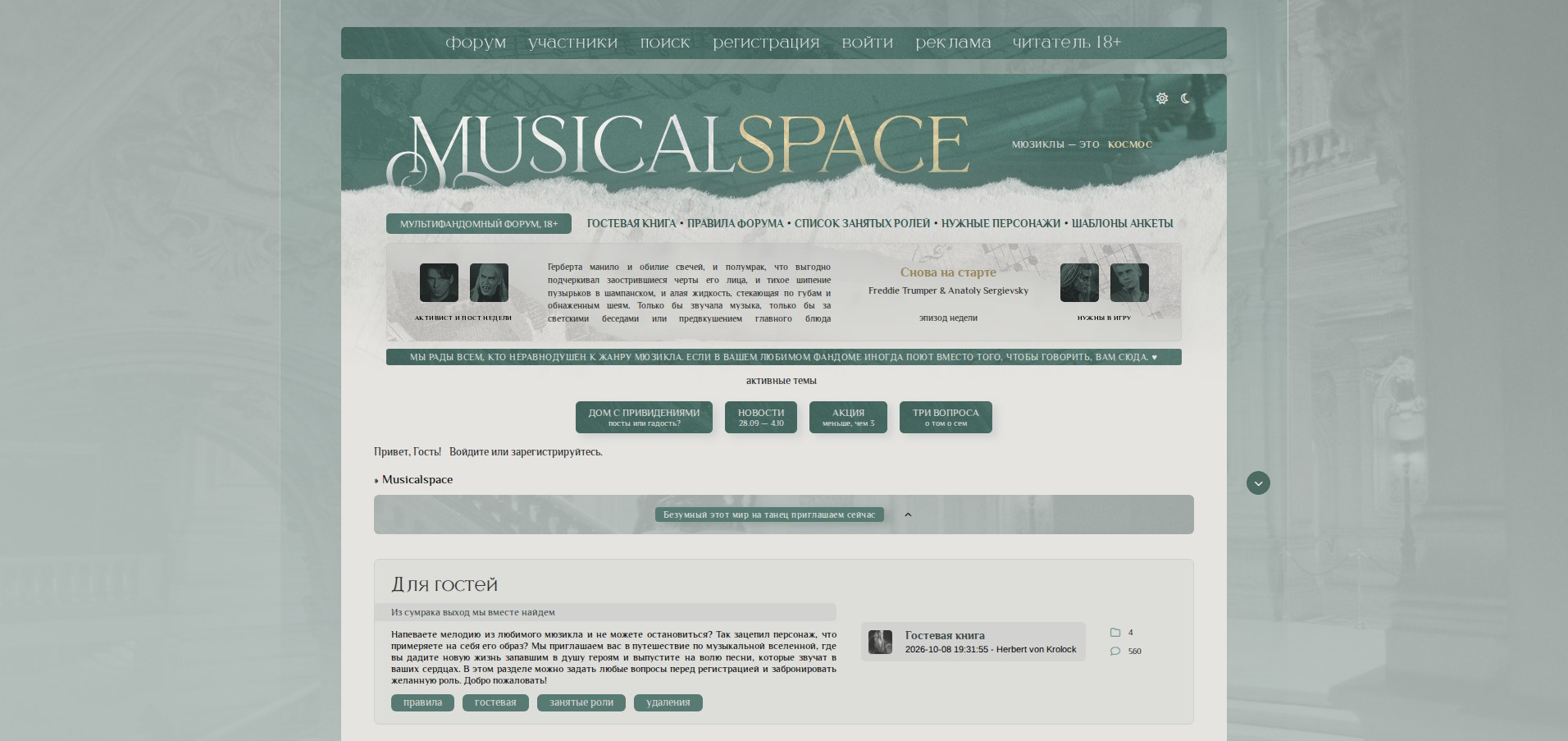
Task: Switch to dark mode with moon icon
Action: (x=1186, y=98)
